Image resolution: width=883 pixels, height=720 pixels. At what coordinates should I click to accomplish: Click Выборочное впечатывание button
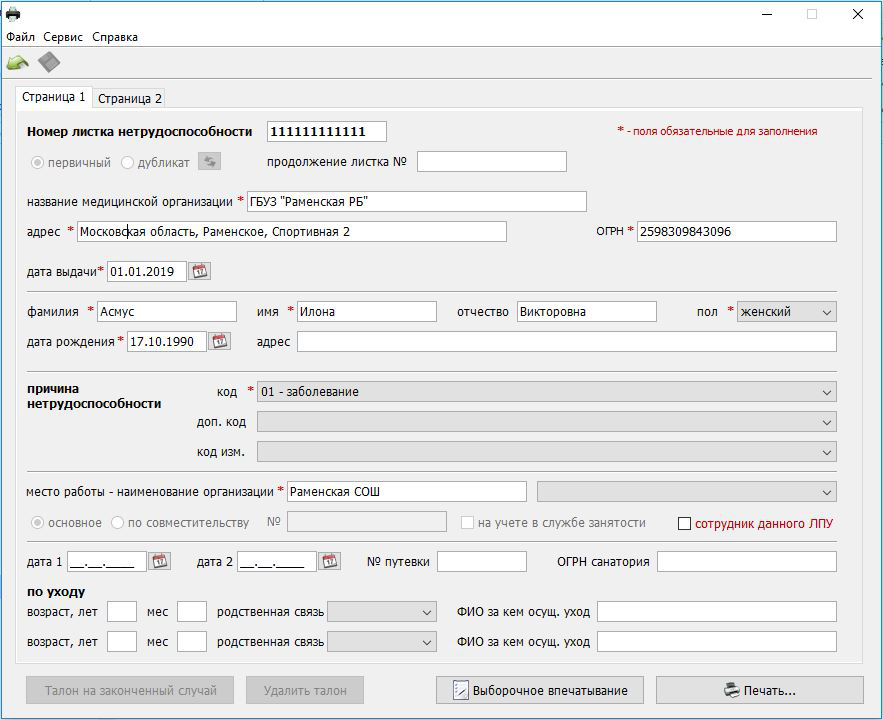[x=540, y=690]
